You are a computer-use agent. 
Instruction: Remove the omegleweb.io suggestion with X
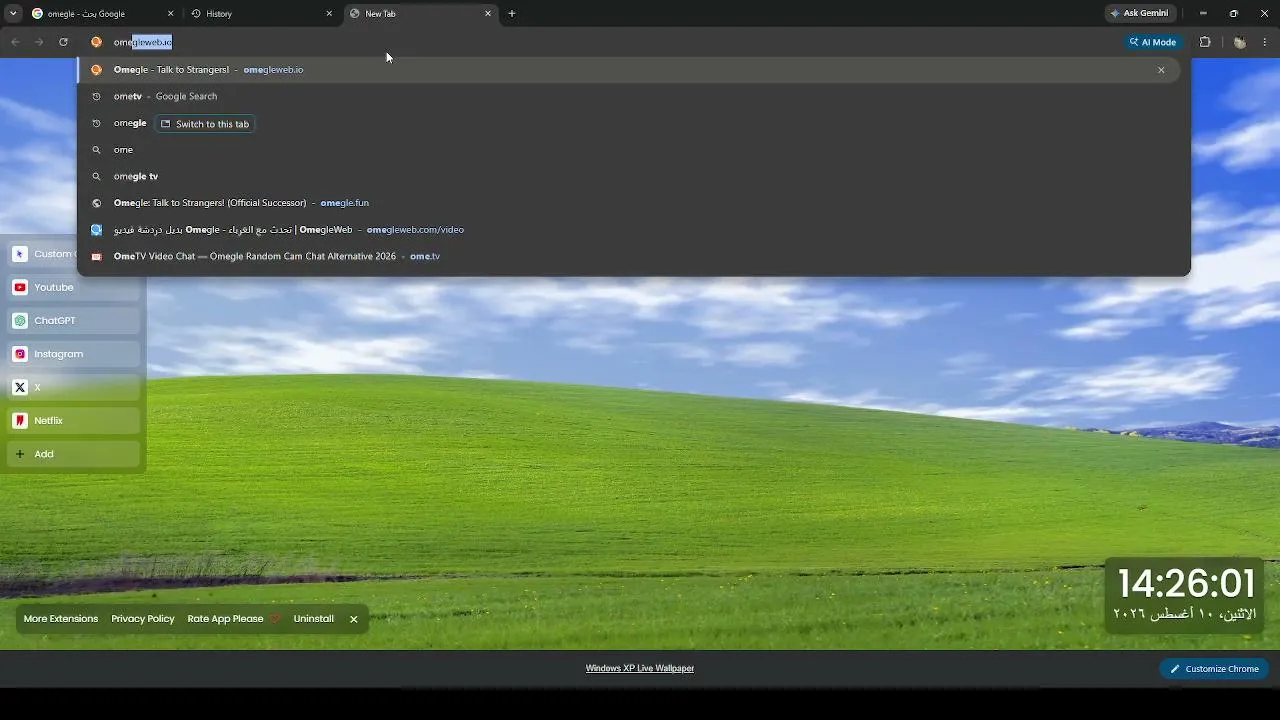click(1161, 70)
